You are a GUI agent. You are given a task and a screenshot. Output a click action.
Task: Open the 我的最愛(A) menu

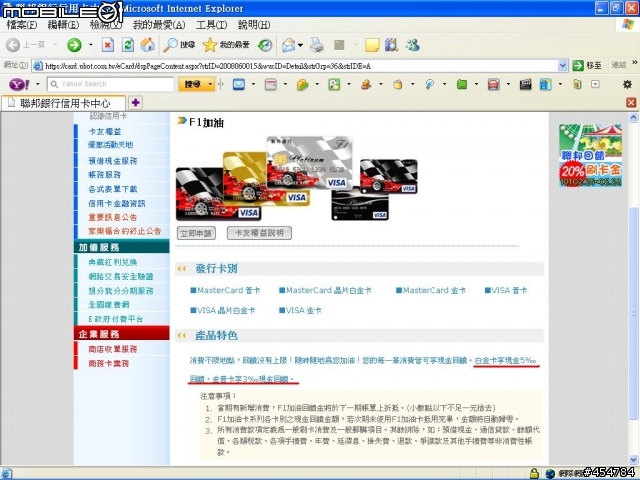click(159, 25)
